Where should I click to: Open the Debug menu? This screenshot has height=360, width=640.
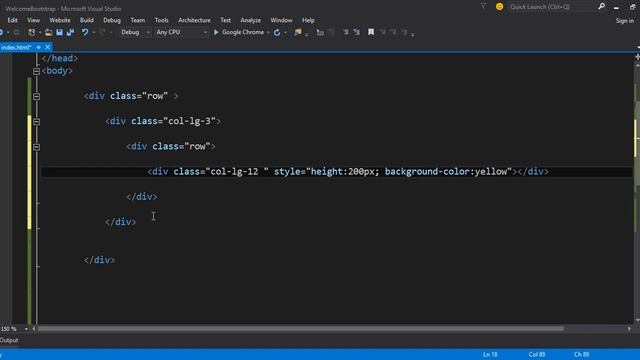[112, 20]
